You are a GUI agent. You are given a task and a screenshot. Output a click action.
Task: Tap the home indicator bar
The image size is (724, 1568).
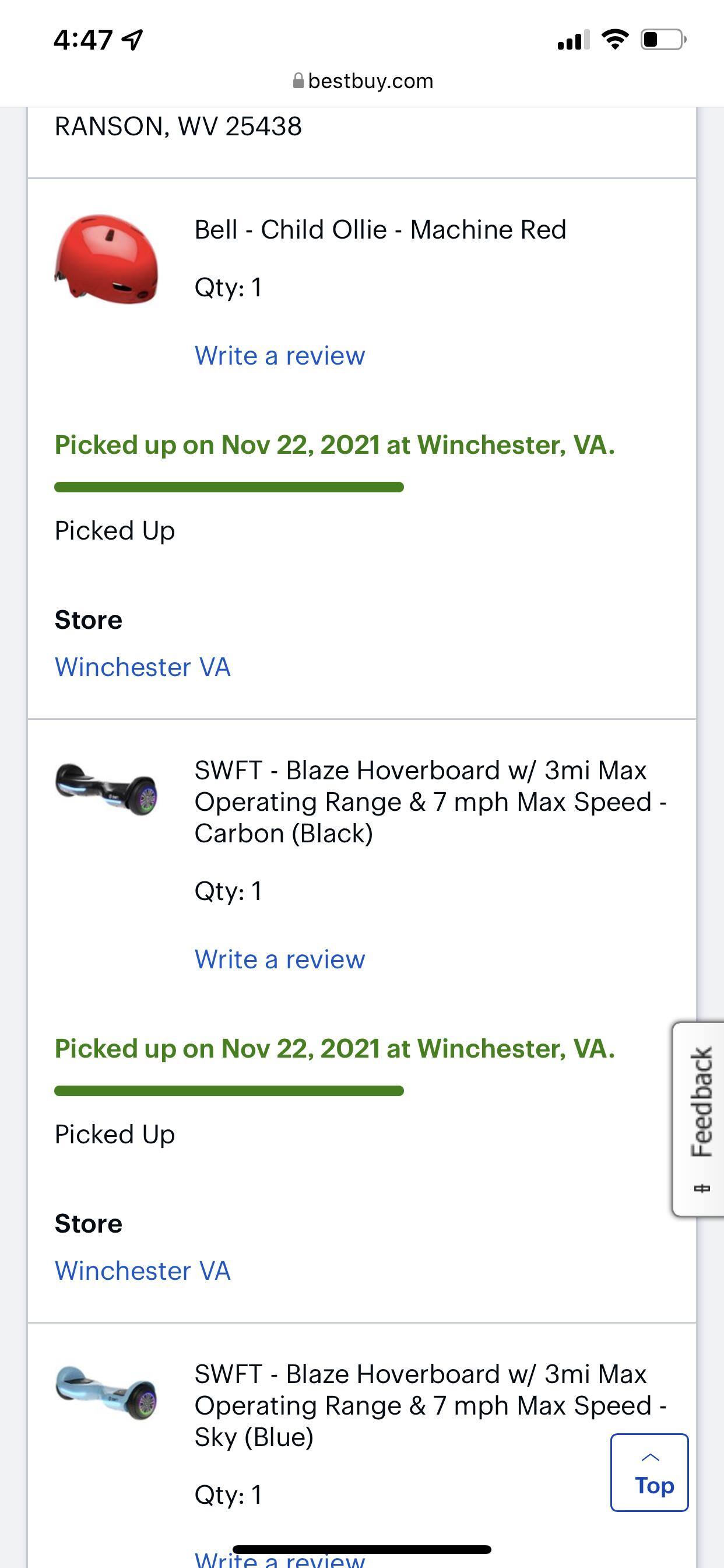(x=362, y=1549)
